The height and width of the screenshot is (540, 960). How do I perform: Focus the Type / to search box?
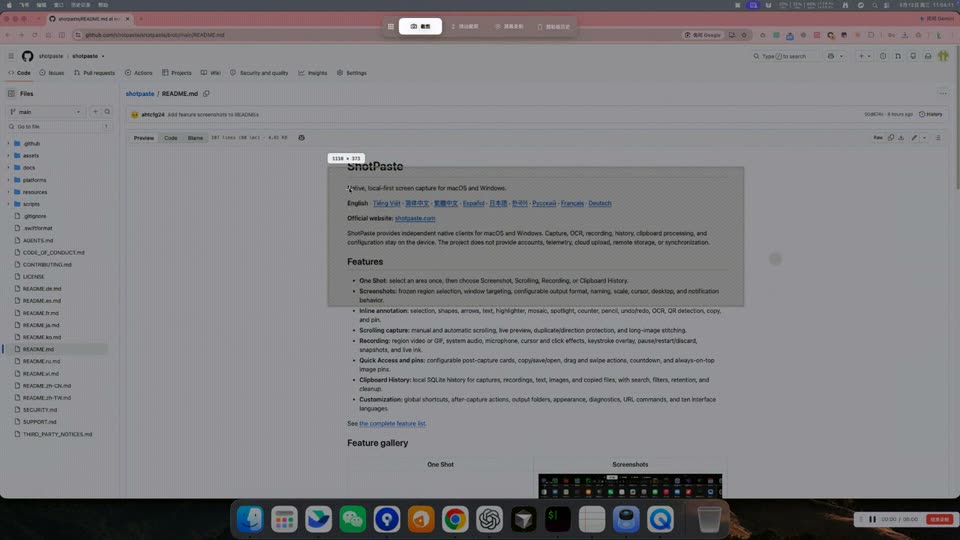[x=787, y=56]
